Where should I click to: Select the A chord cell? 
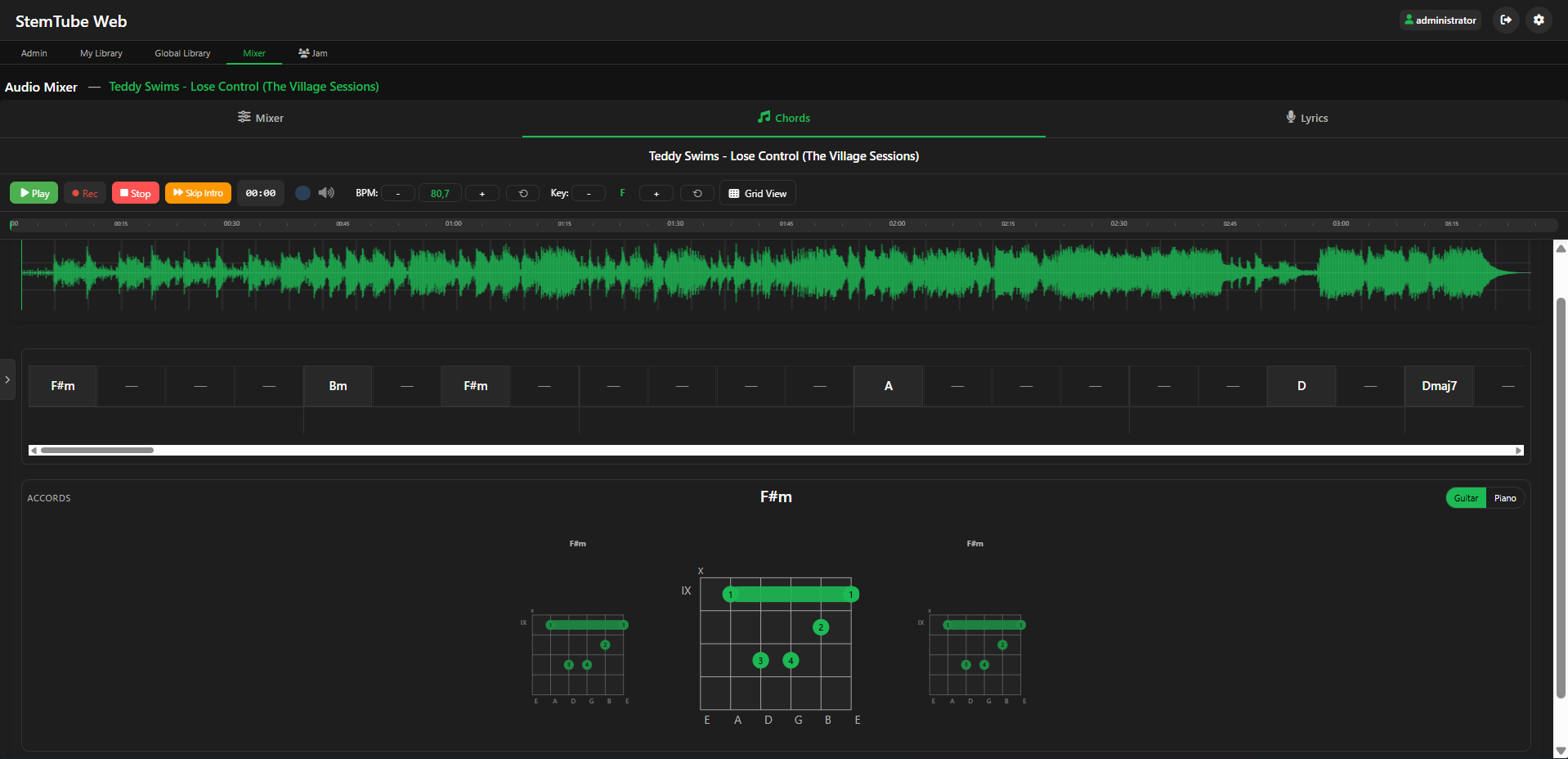click(889, 386)
